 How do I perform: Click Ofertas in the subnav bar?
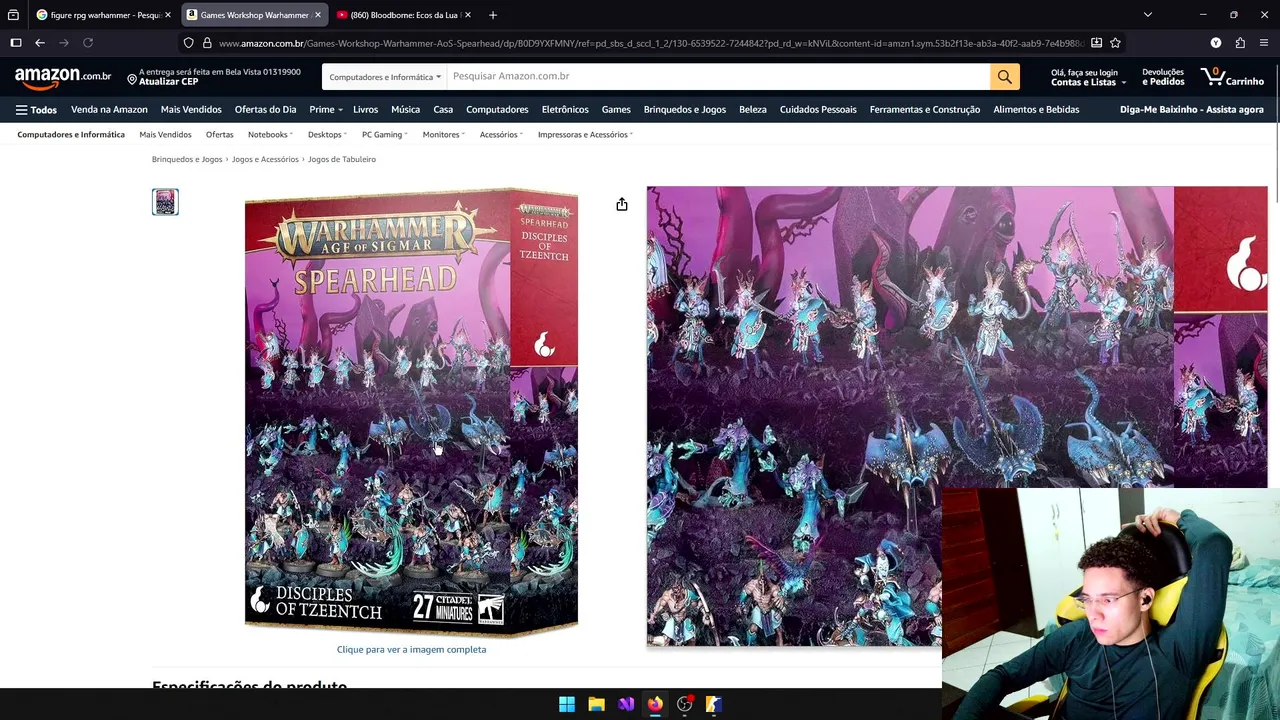coord(219,135)
